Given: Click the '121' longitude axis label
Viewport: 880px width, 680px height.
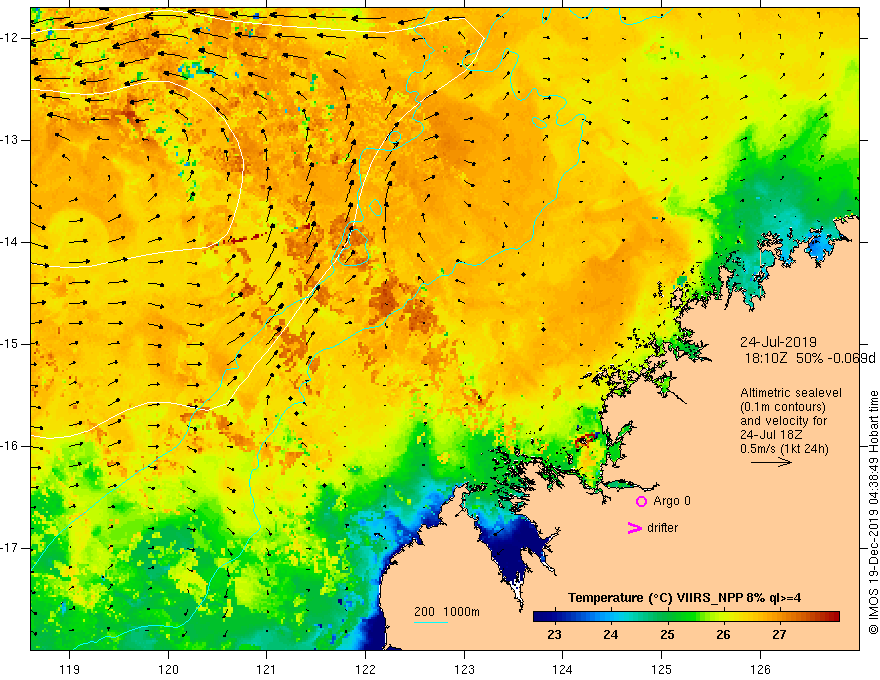Looking at the screenshot, I should pyautogui.click(x=267, y=669).
